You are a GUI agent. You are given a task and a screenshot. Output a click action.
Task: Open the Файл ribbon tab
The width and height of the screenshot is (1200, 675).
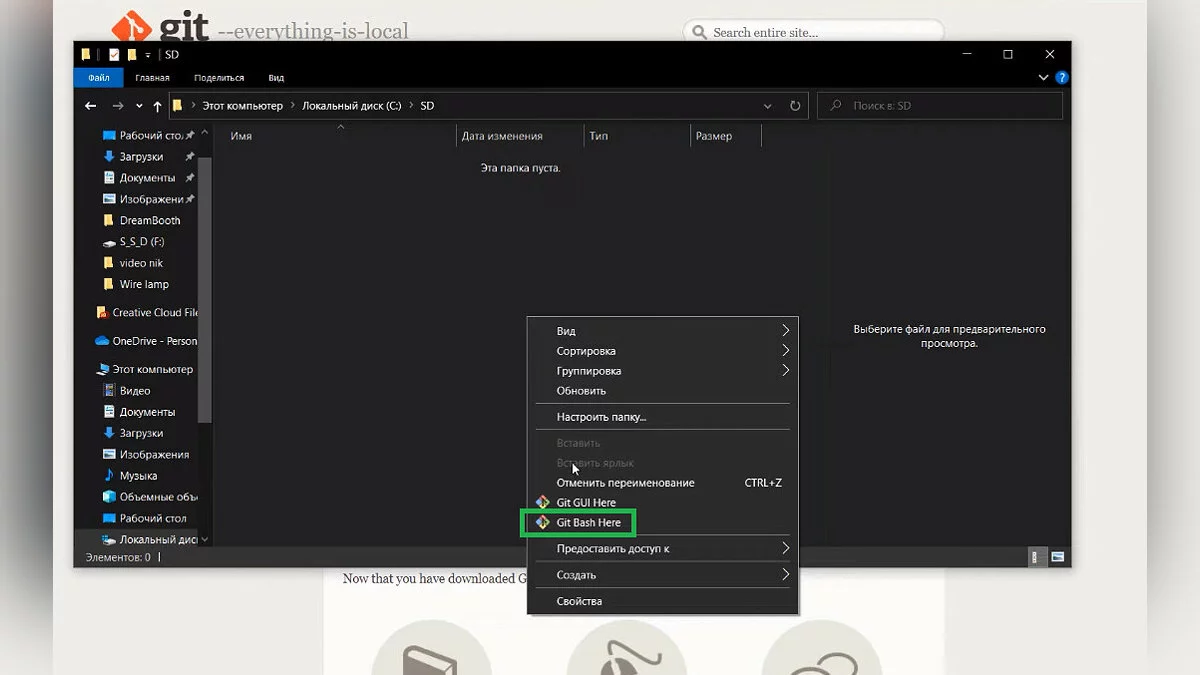[98, 78]
